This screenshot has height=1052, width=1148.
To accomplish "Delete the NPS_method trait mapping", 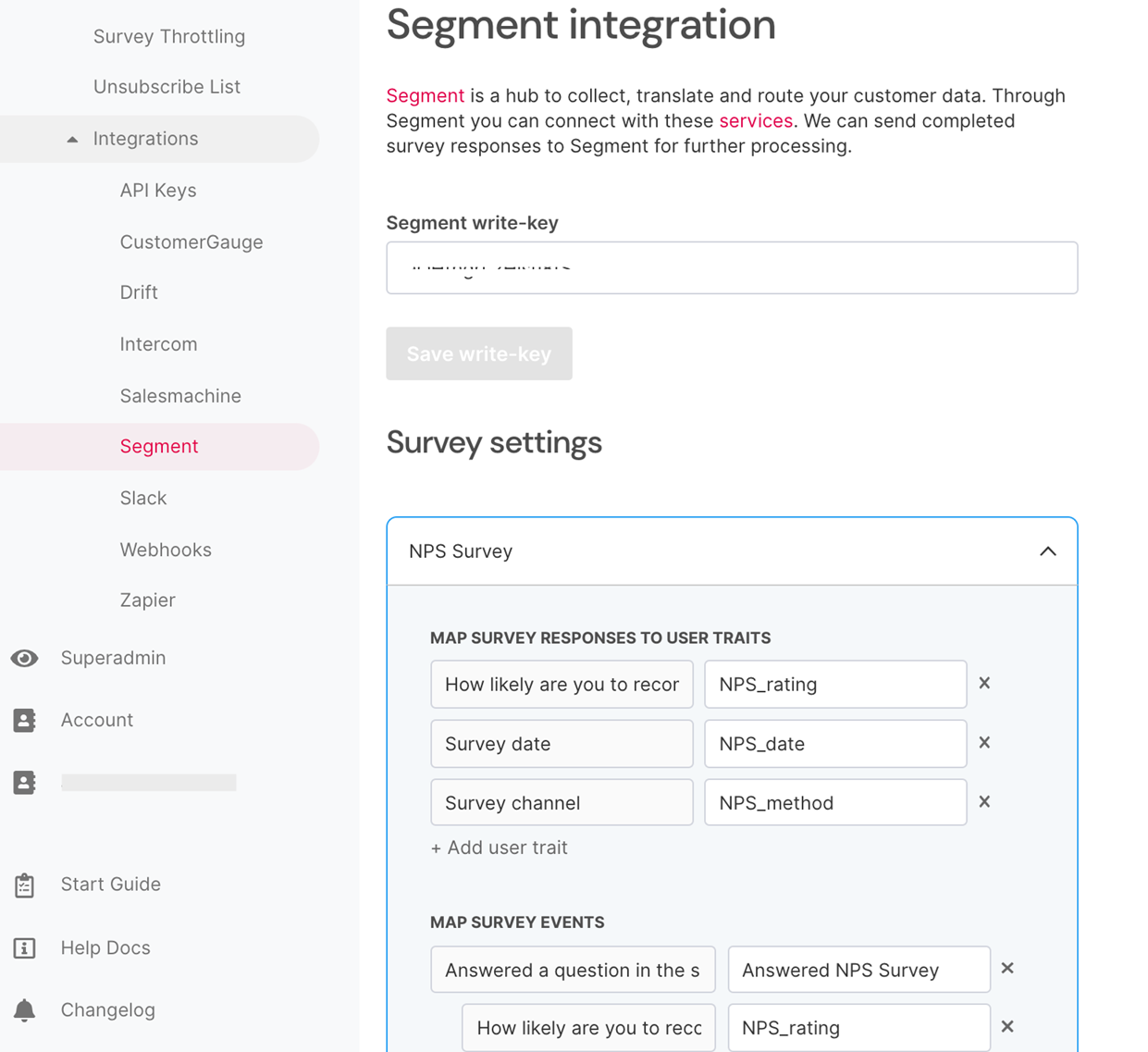I will coord(984,801).
